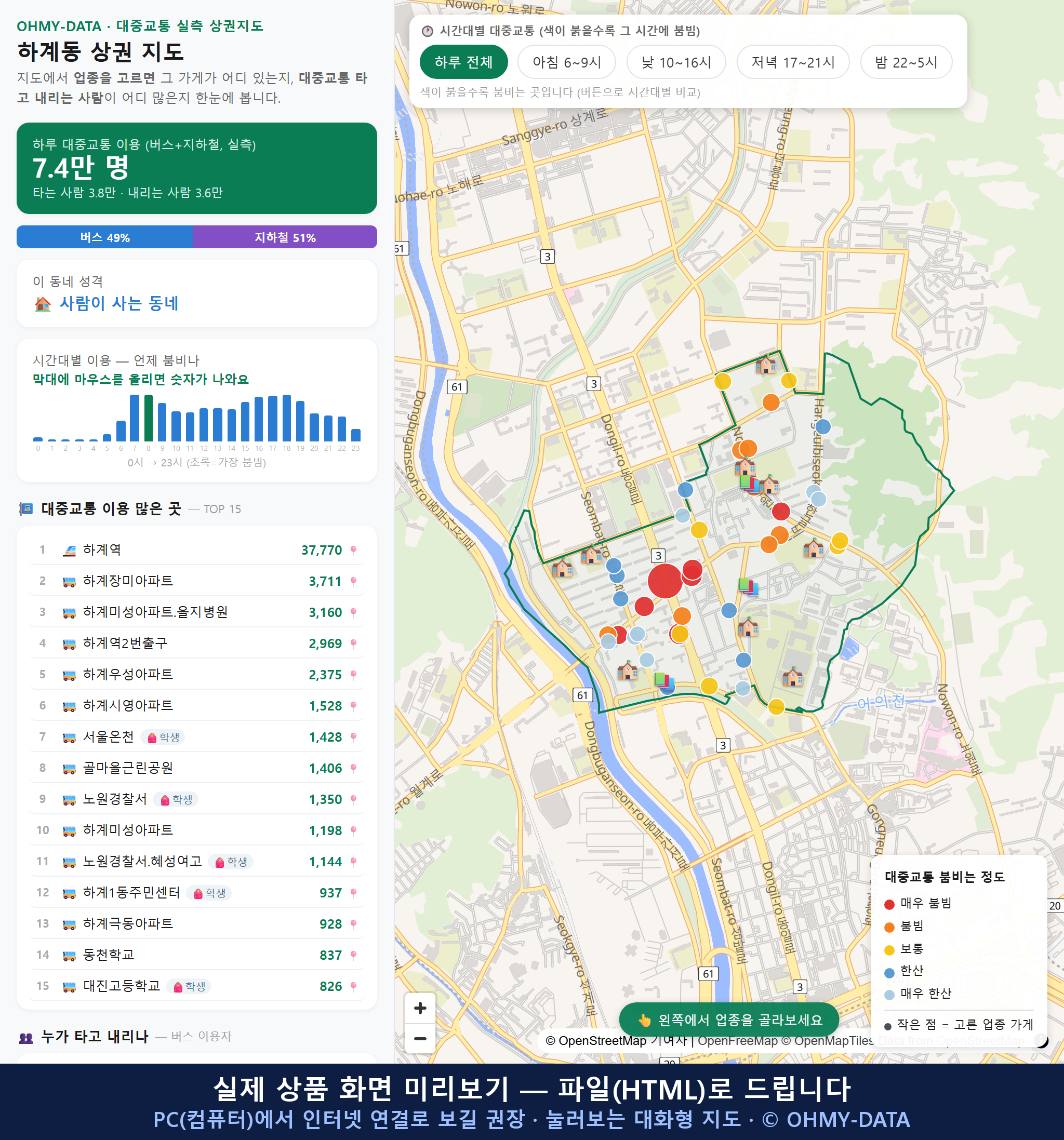This screenshot has height=1140, width=1064.
Task: Locate 하계미성아파트 with its pin icon
Action: pyautogui.click(x=353, y=830)
